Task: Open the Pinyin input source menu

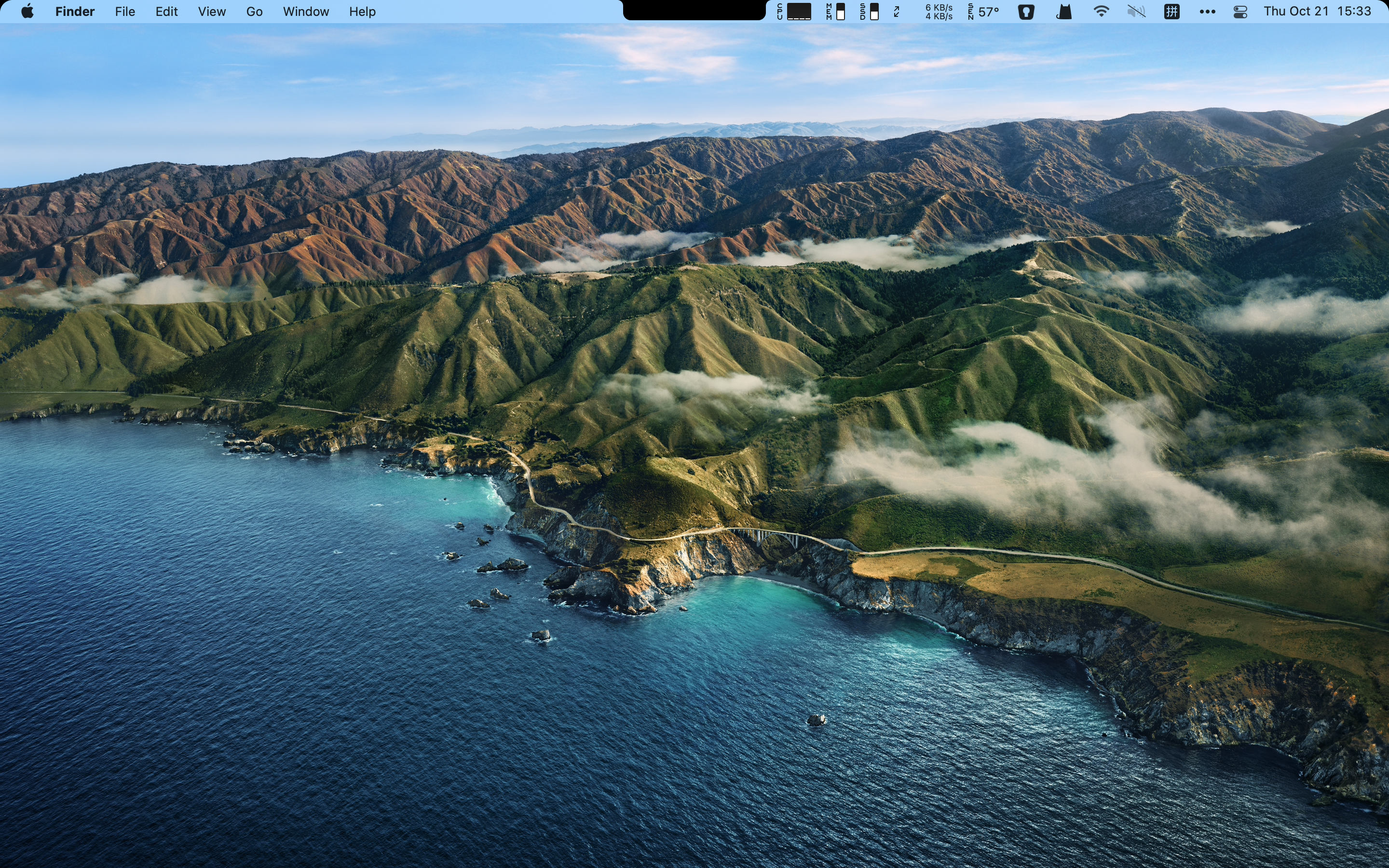Action: tap(1171, 12)
